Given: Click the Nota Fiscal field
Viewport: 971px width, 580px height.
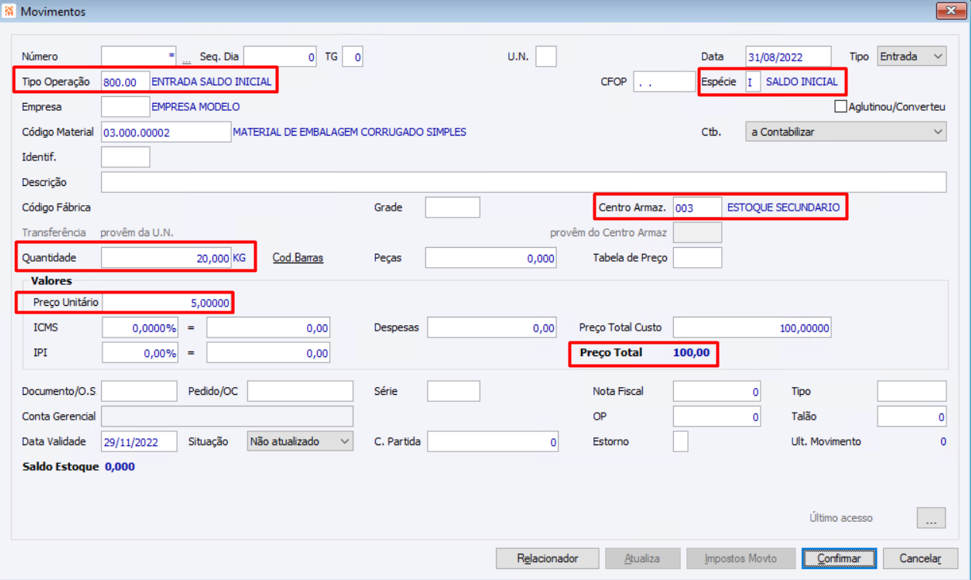Looking at the screenshot, I should pyautogui.click(x=716, y=391).
